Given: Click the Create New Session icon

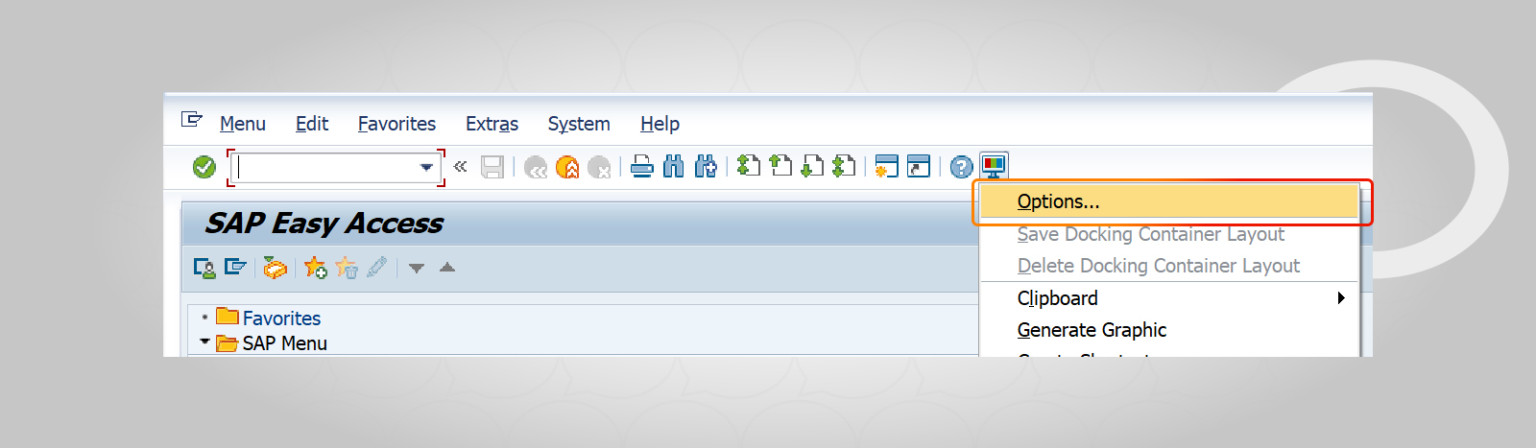Looking at the screenshot, I should coord(887,167).
